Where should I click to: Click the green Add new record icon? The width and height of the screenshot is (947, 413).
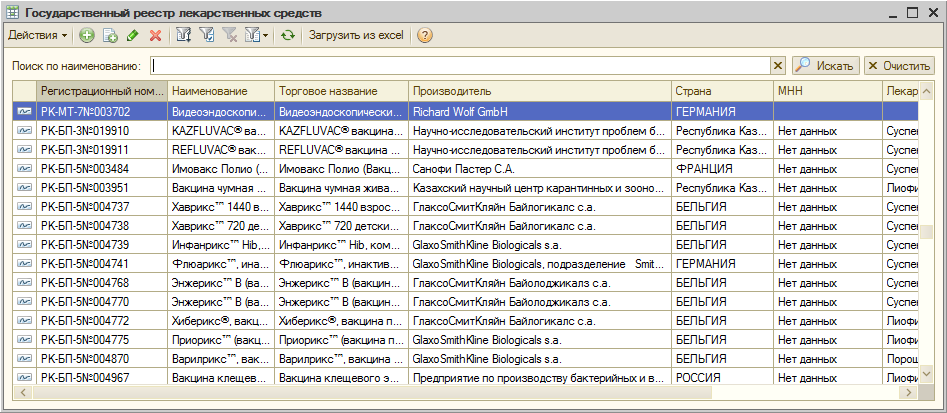pyautogui.click(x=87, y=35)
